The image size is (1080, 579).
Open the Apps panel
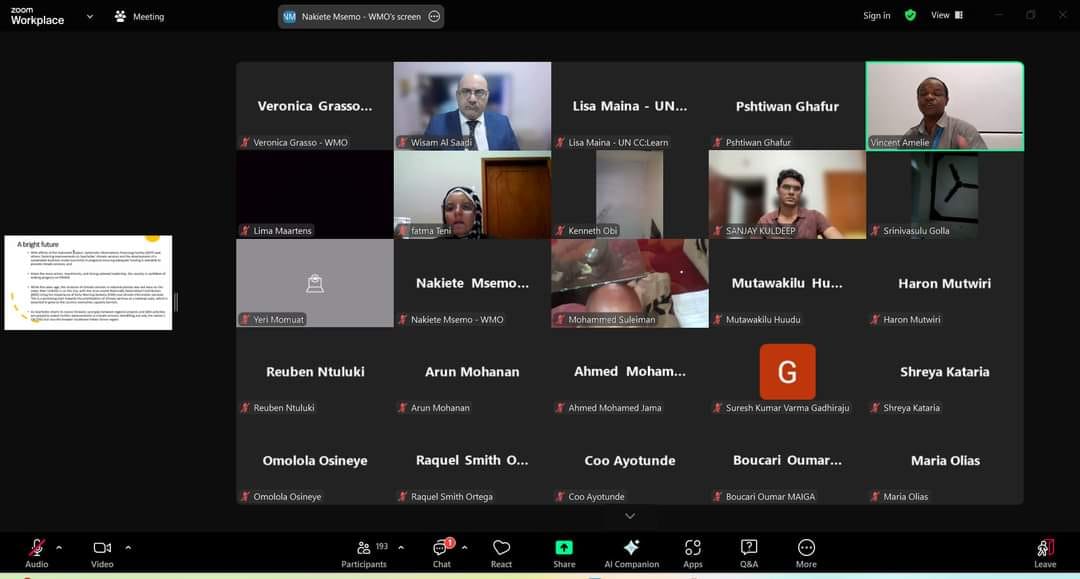click(693, 549)
